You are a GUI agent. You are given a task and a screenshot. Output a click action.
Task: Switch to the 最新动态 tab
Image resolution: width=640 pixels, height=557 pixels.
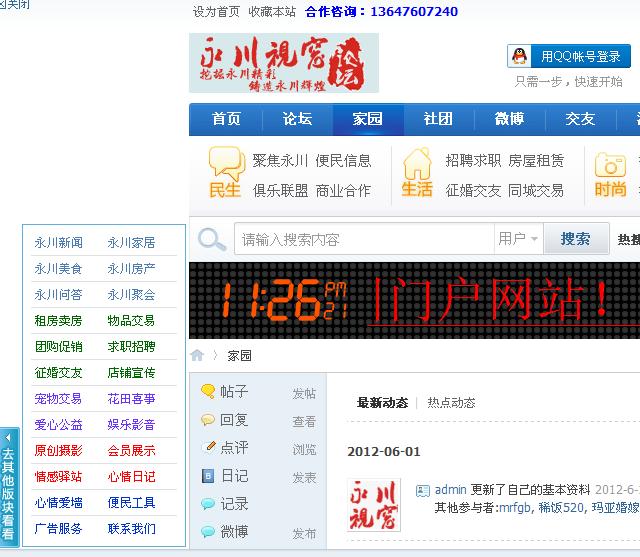[382, 403]
